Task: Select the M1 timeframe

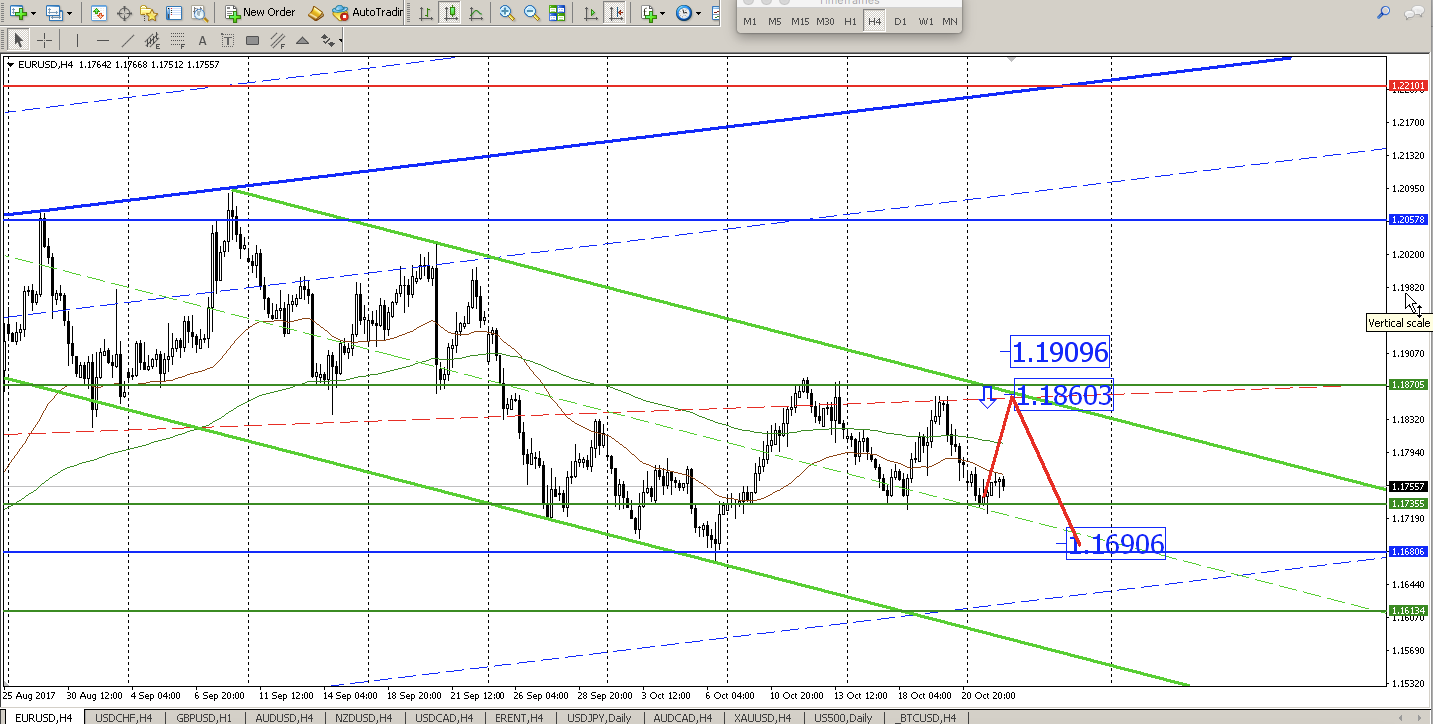Action: [750, 21]
